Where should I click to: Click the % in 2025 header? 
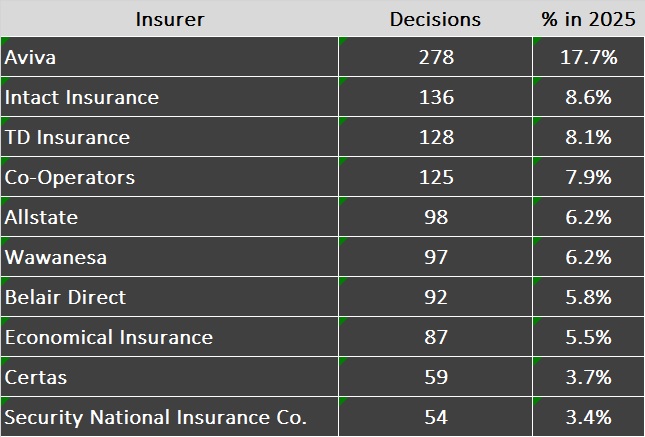pyautogui.click(x=588, y=19)
